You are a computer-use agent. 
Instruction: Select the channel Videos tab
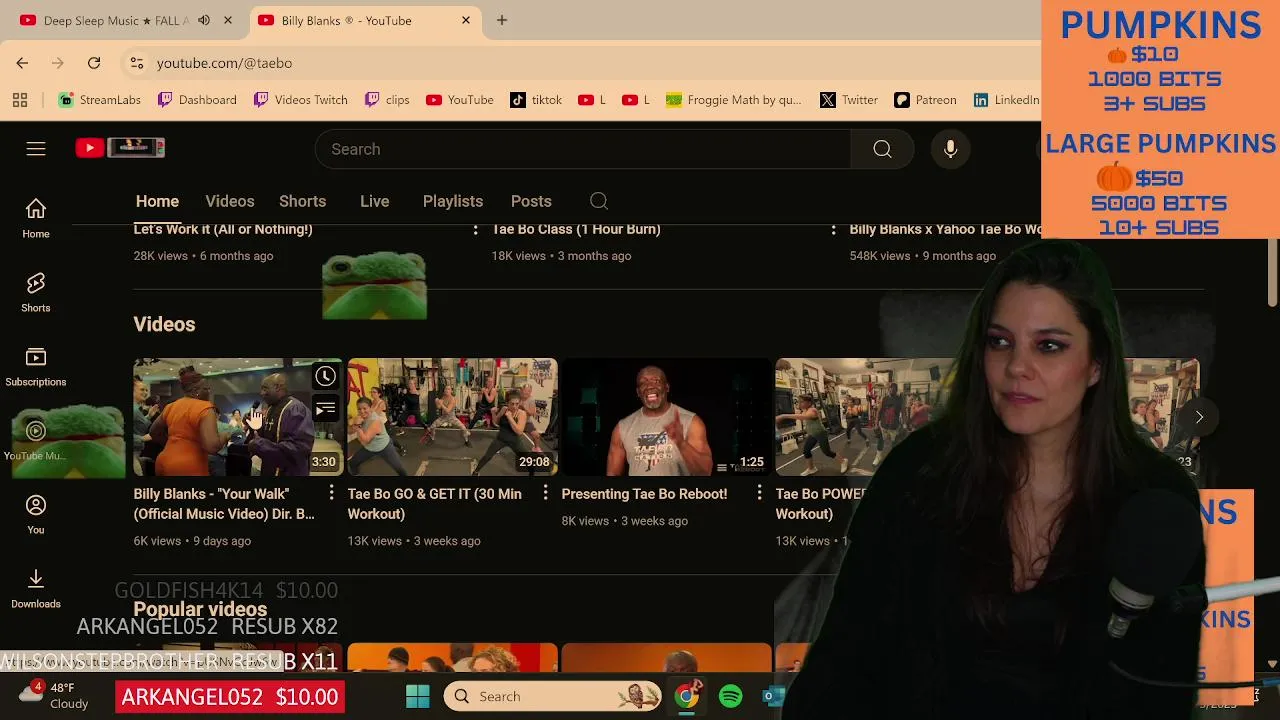click(230, 201)
